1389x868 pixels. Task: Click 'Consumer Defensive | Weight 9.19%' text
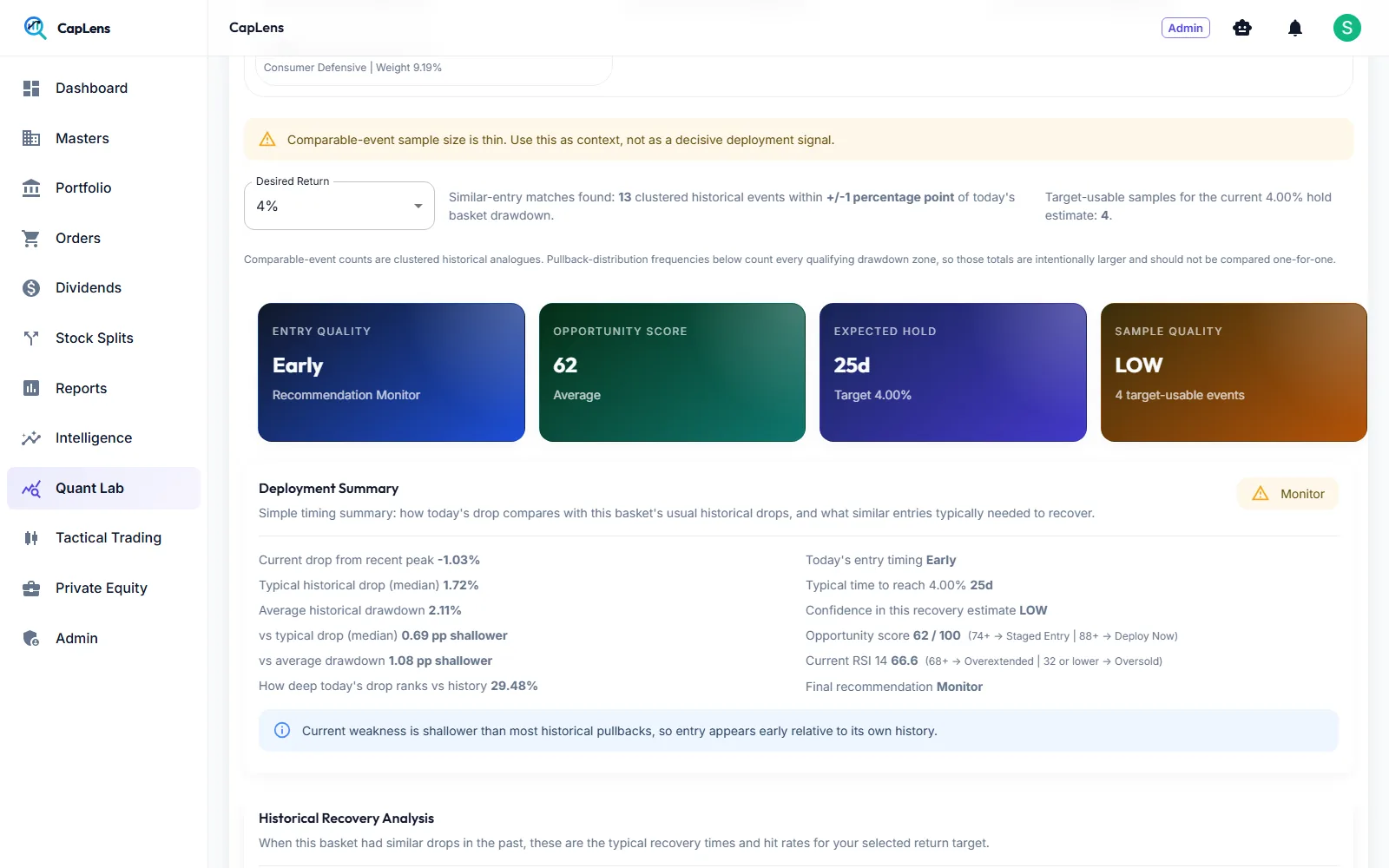click(352, 68)
